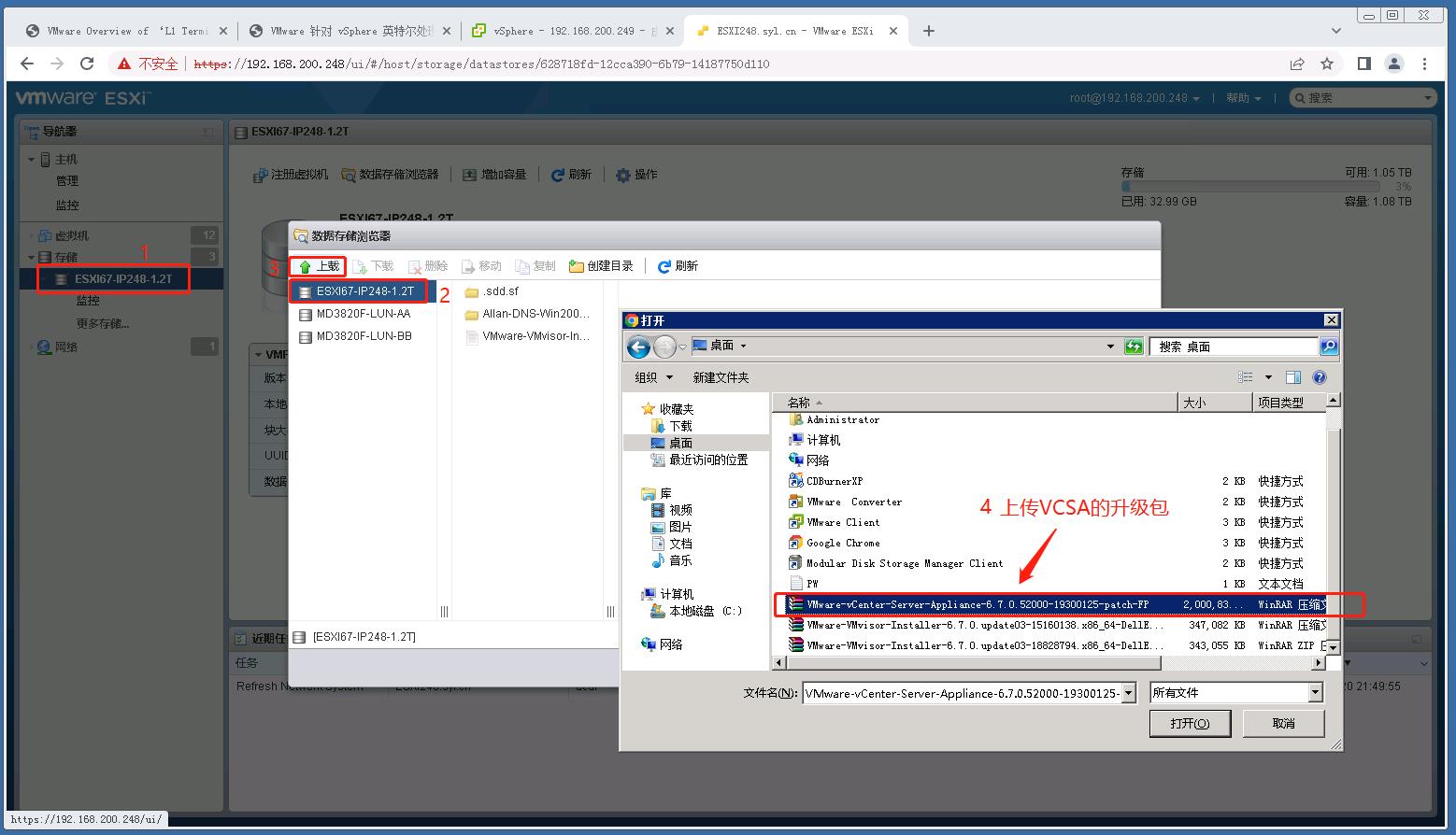Image resolution: width=1456 pixels, height=835 pixels.
Task: Open root@192.168.200.248 user dropdown
Action: [x=1135, y=98]
